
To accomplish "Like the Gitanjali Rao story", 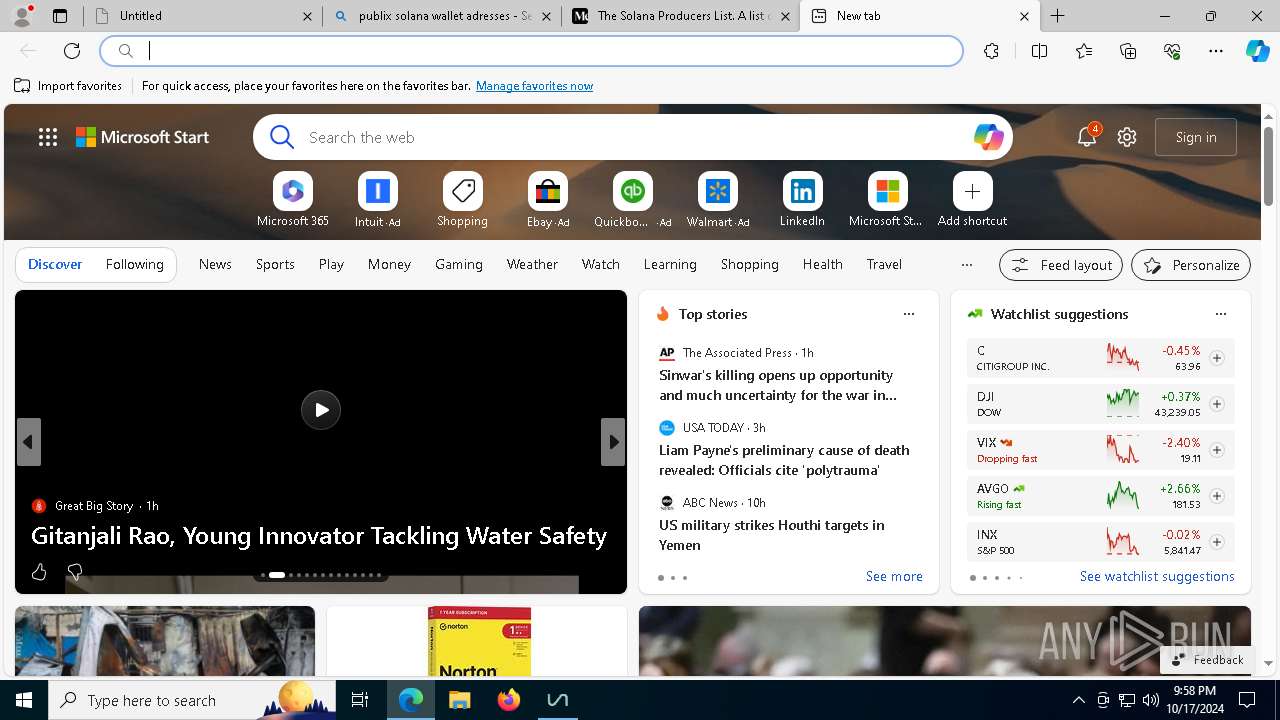I will [39, 572].
